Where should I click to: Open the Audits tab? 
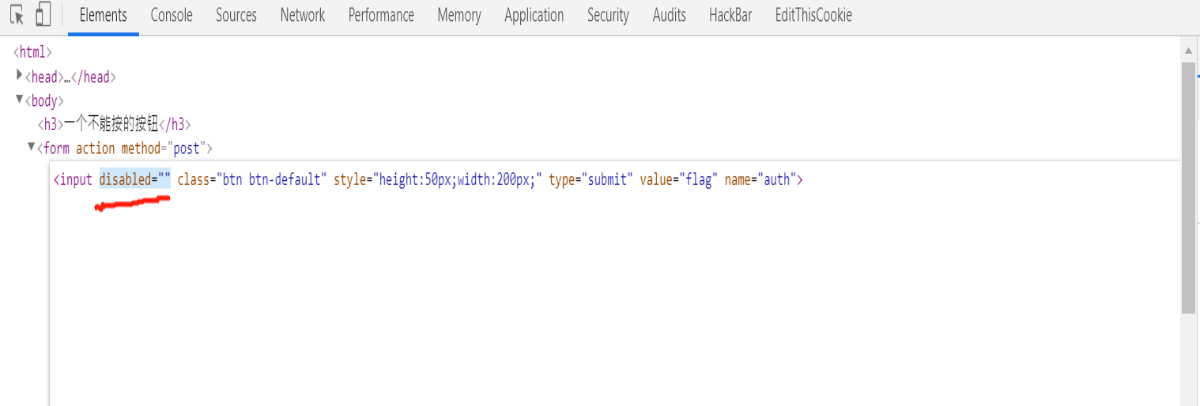(x=669, y=16)
